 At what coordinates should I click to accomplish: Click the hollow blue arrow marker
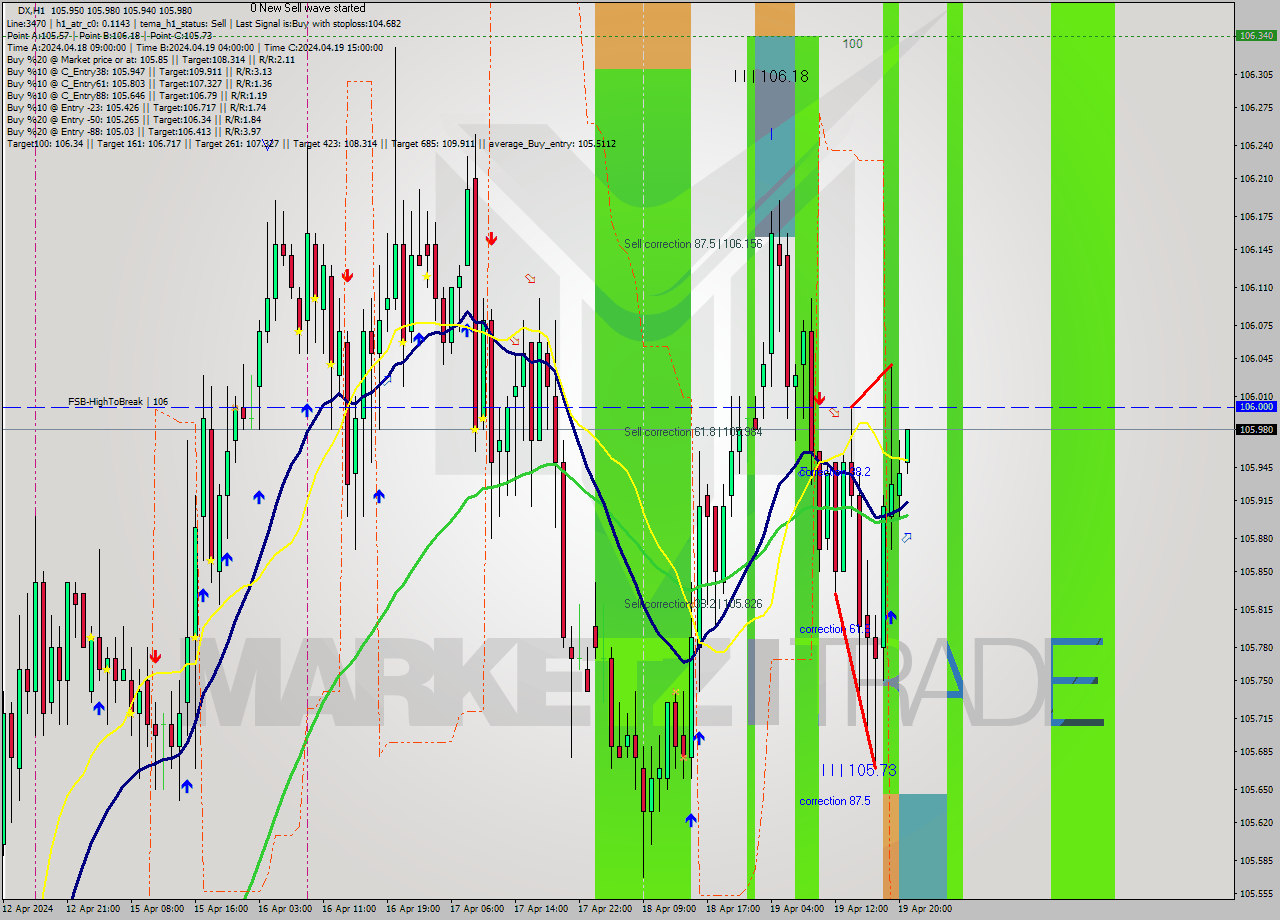[x=906, y=538]
